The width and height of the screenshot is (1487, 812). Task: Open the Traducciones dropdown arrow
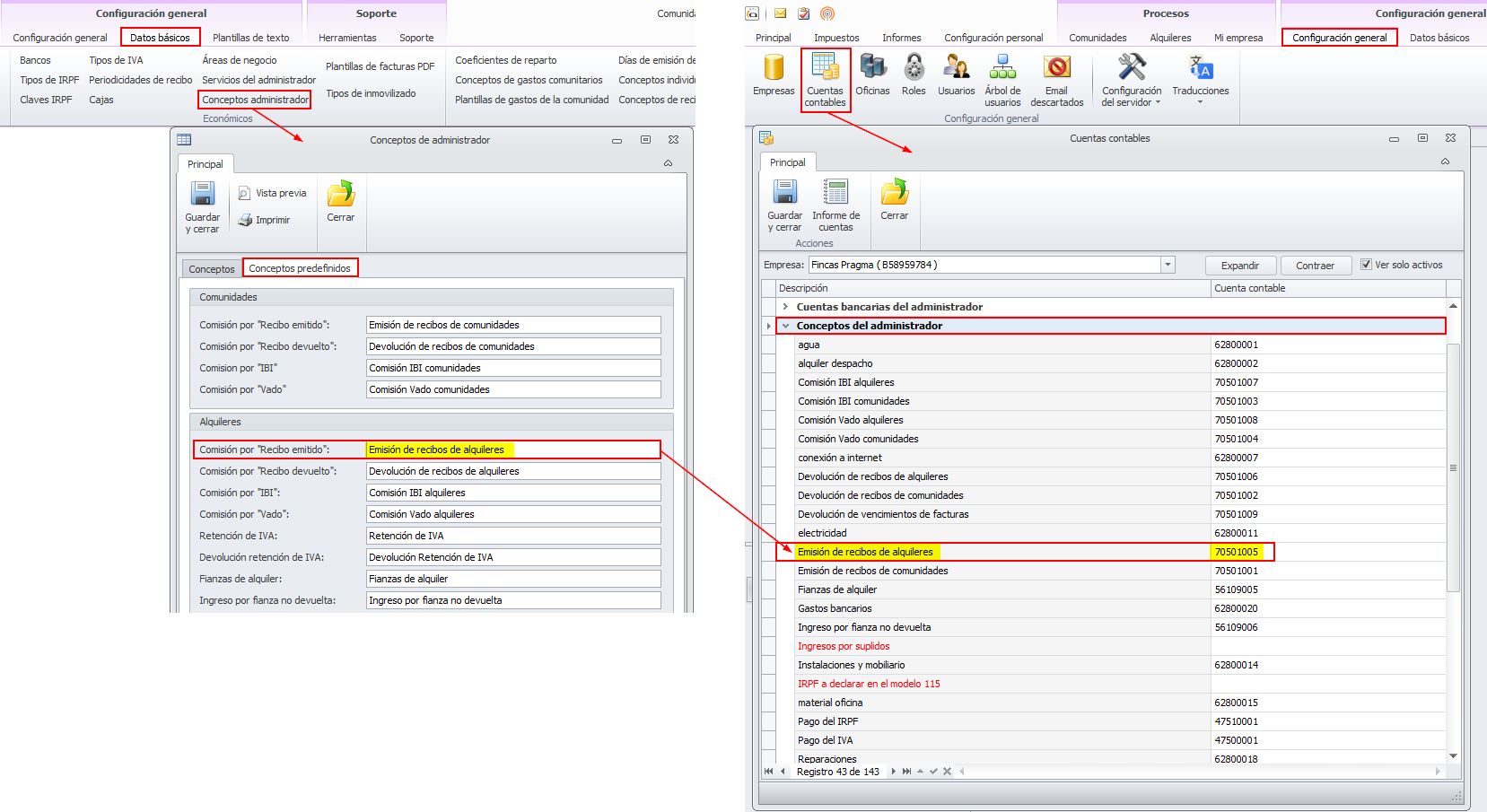coord(1200,102)
